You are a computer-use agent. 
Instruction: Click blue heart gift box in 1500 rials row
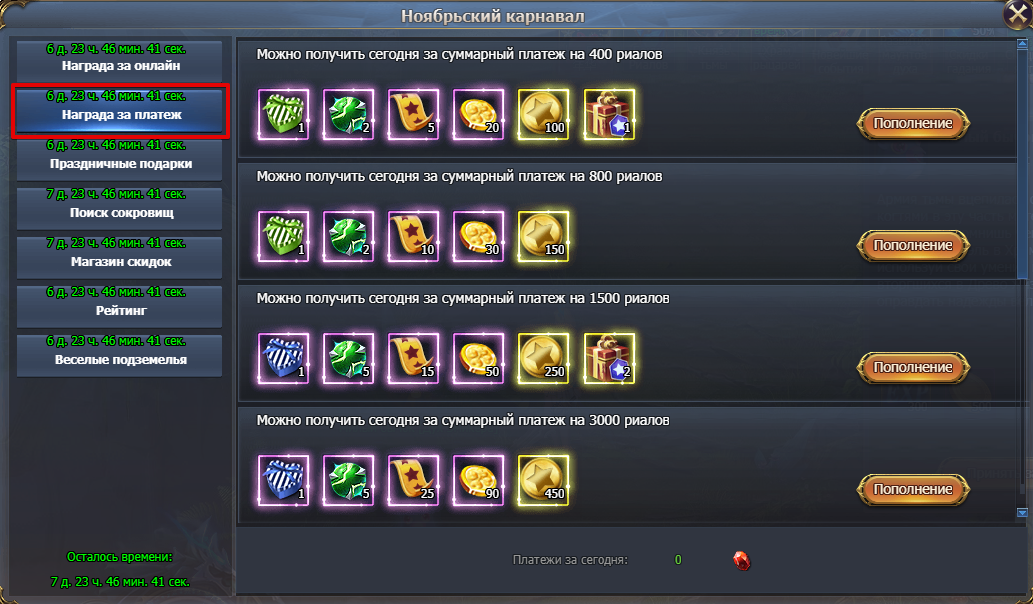point(283,358)
